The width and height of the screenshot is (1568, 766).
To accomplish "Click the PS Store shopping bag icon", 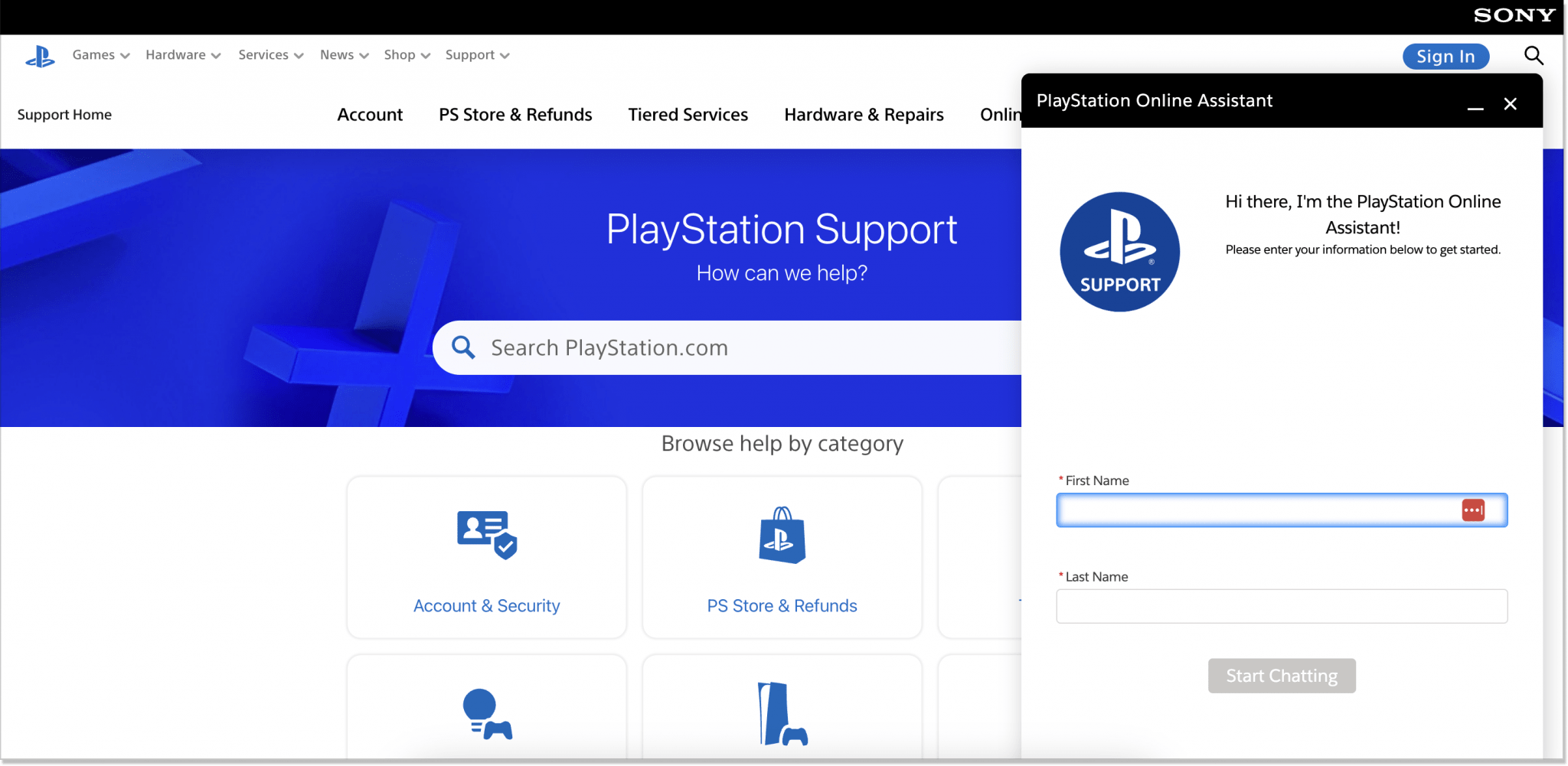I will pyautogui.click(x=781, y=536).
